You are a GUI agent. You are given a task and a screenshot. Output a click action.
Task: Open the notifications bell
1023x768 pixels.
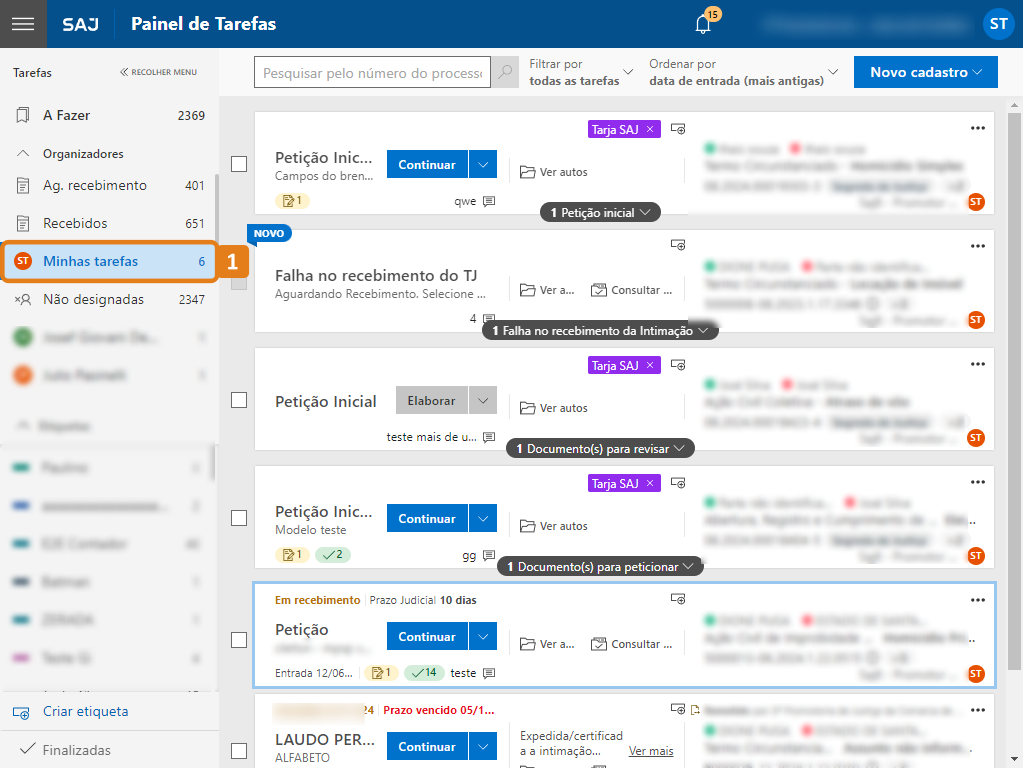703,25
